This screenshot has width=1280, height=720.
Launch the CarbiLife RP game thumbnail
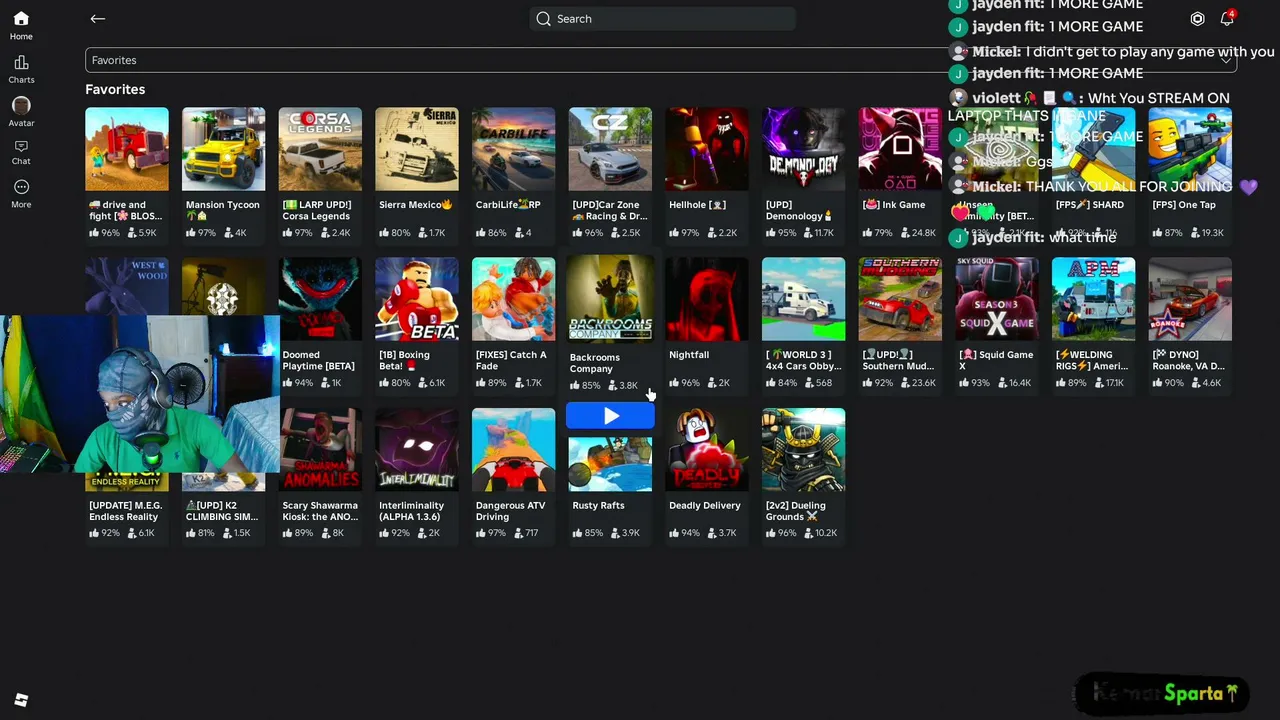[x=514, y=149]
